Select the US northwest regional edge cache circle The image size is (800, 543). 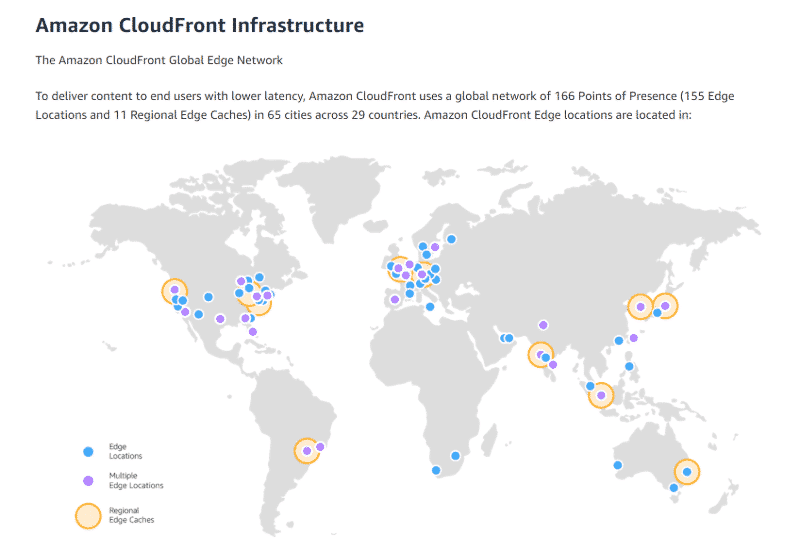click(174, 291)
